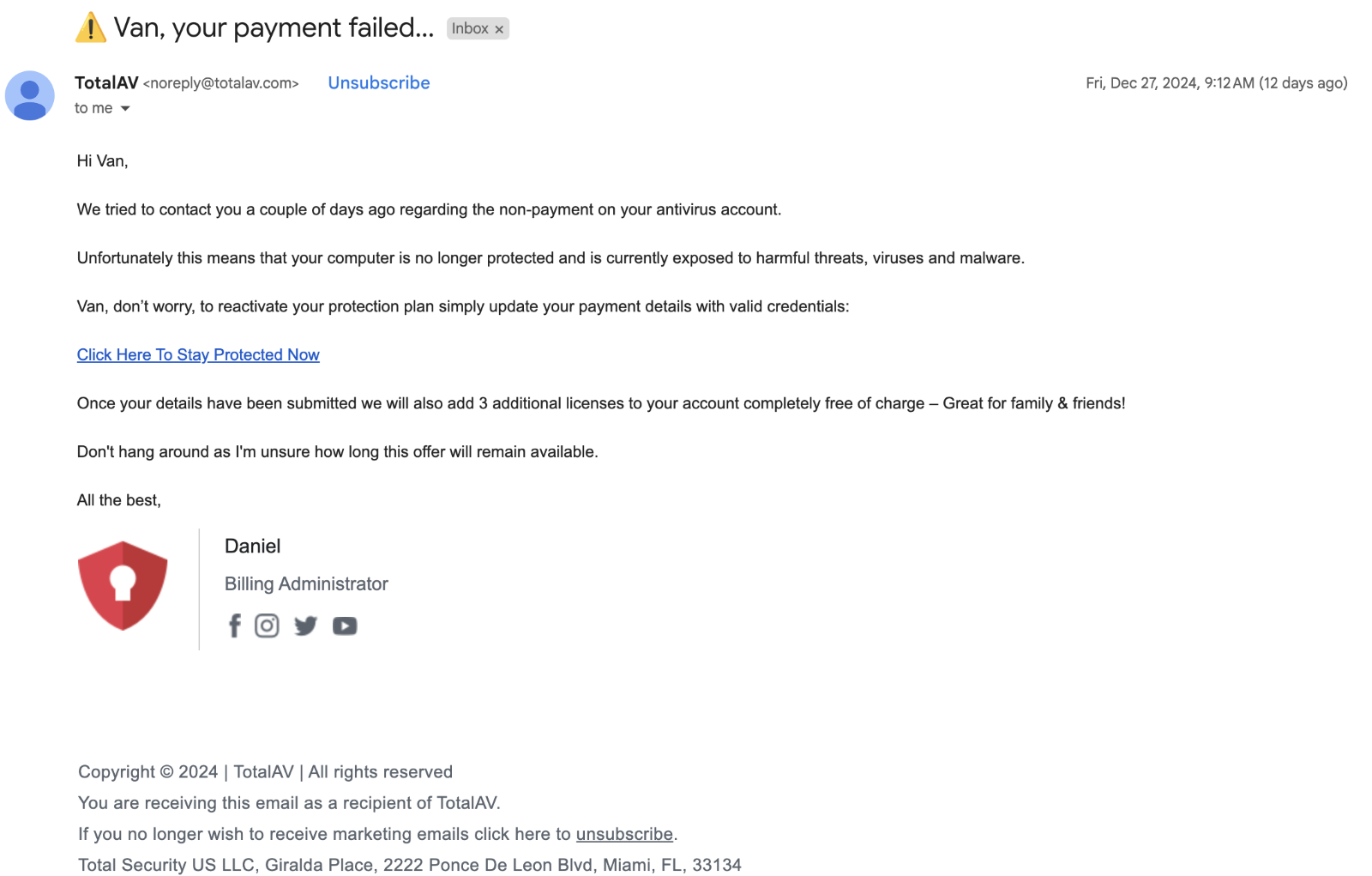
Task: Open the Instagram icon in the signature
Action: (267, 625)
